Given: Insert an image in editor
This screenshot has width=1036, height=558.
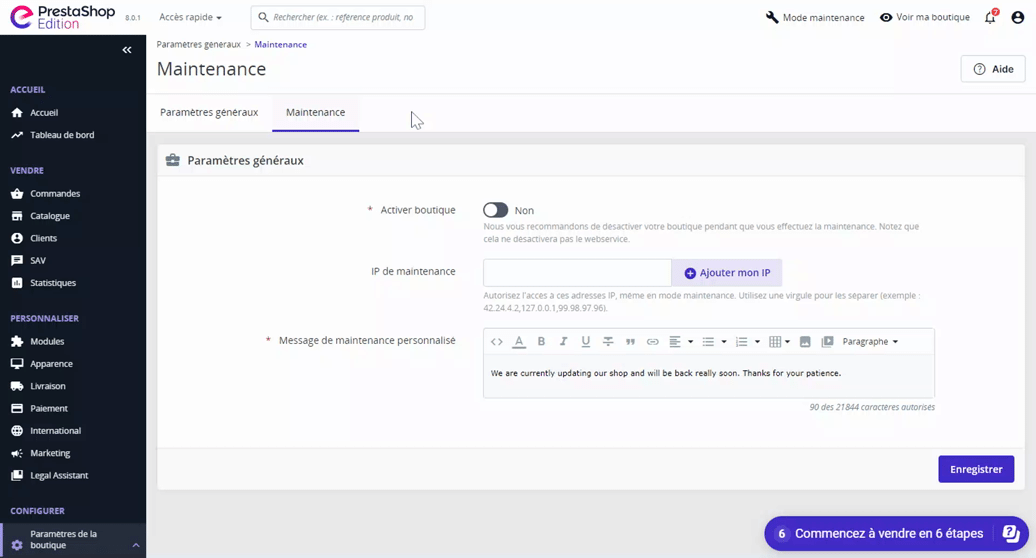Looking at the screenshot, I should (x=805, y=341).
